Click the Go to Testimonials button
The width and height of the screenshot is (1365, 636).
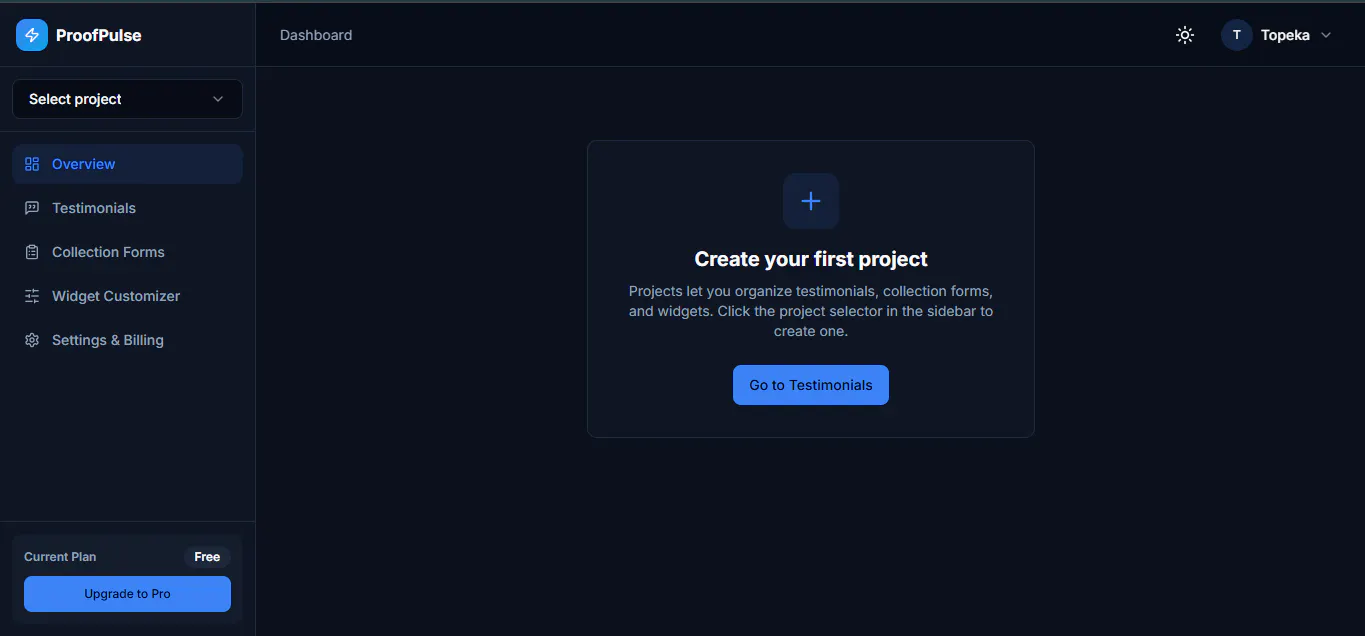[811, 385]
